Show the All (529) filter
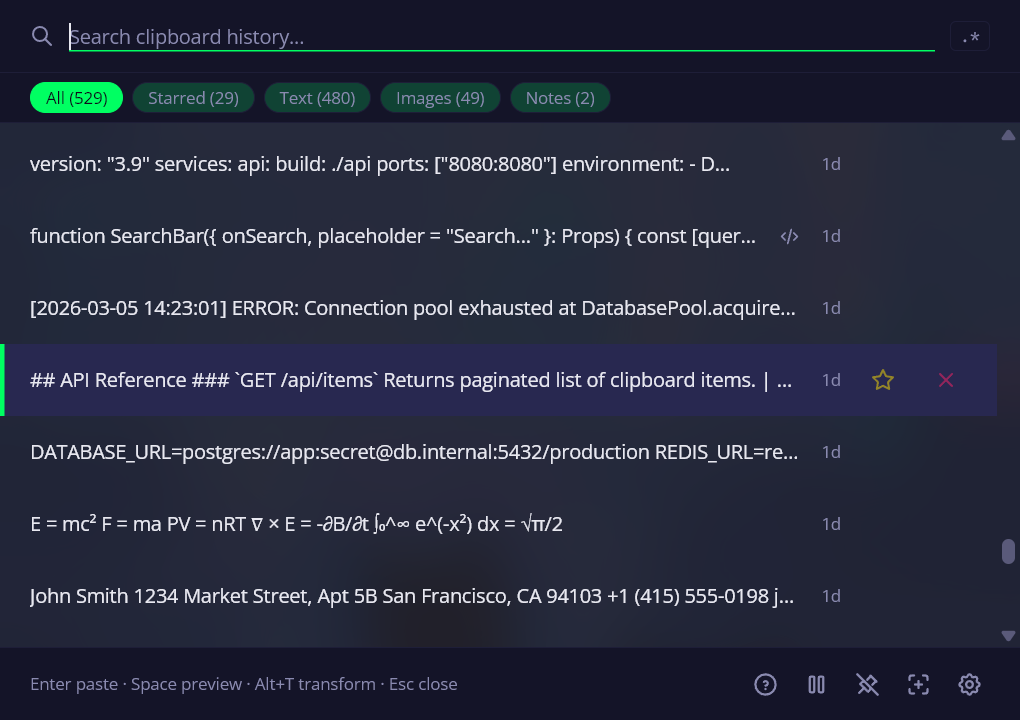 [x=76, y=98]
